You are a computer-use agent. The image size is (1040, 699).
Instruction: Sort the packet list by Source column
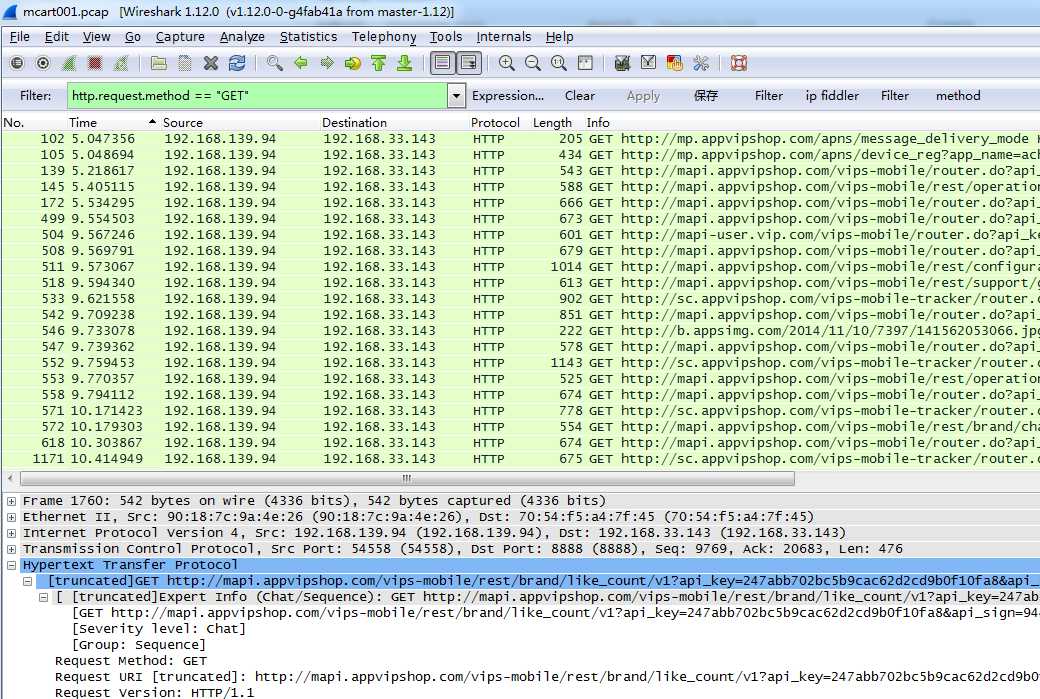pyautogui.click(x=239, y=123)
